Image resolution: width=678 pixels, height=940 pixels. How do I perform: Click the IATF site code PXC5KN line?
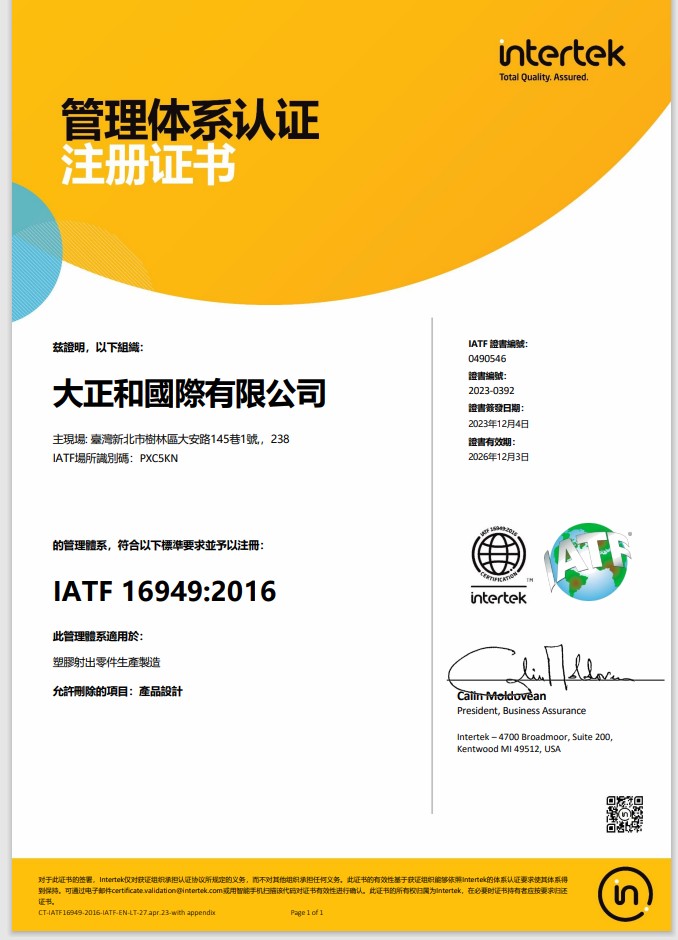pyautogui.click(x=115, y=458)
